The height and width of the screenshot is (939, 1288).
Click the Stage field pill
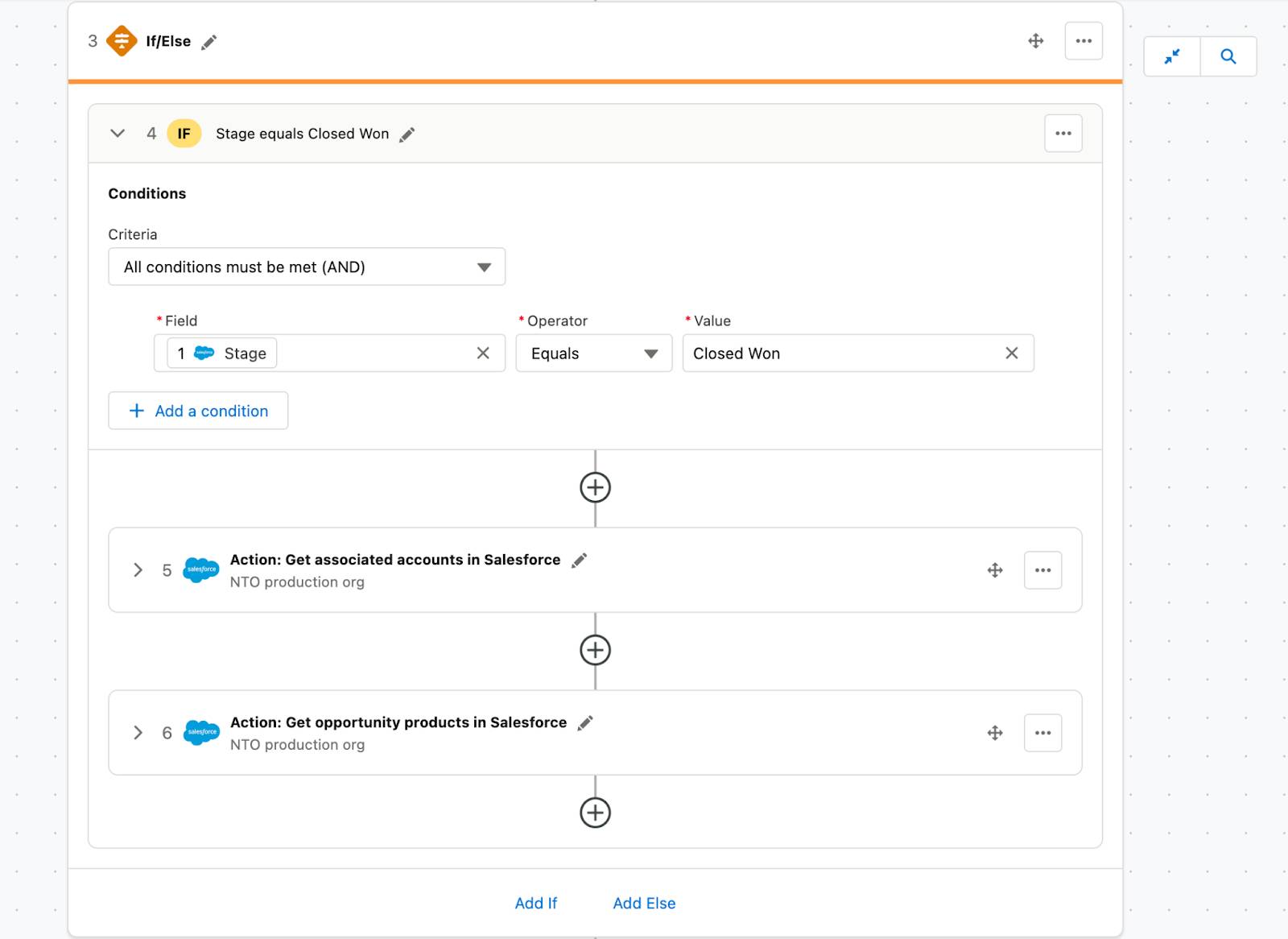(221, 354)
